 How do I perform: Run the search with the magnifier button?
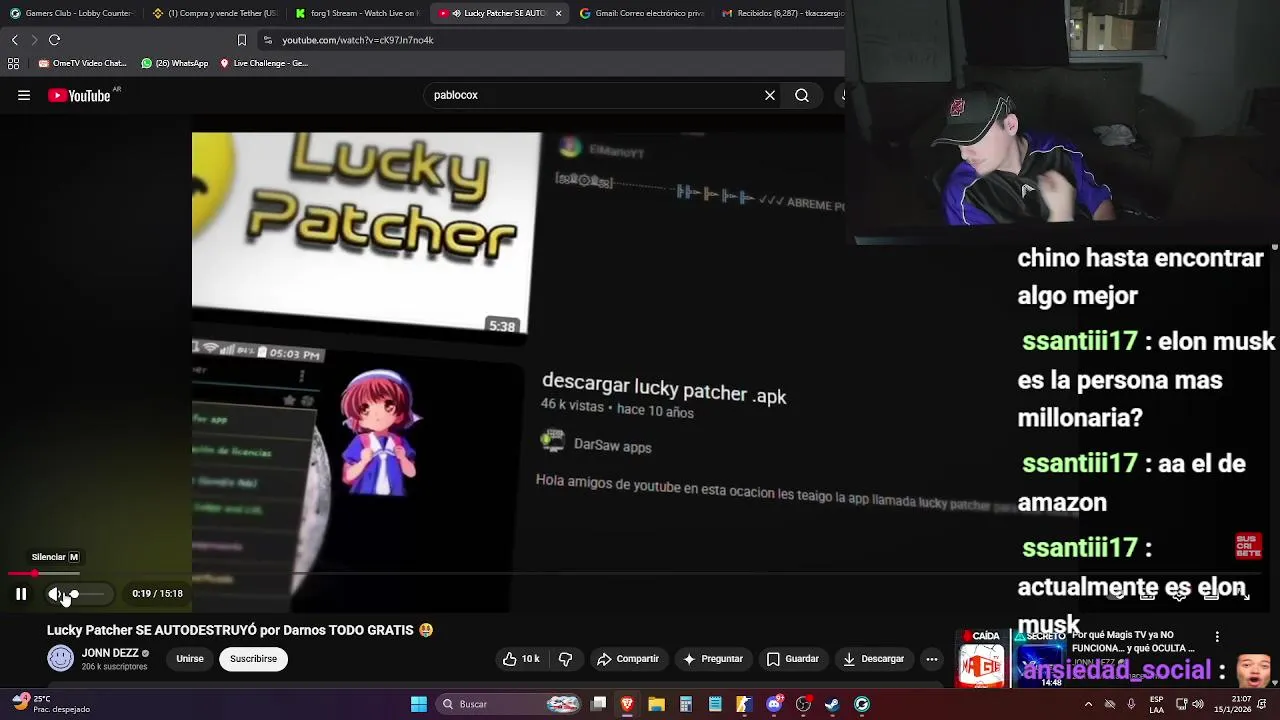802,95
